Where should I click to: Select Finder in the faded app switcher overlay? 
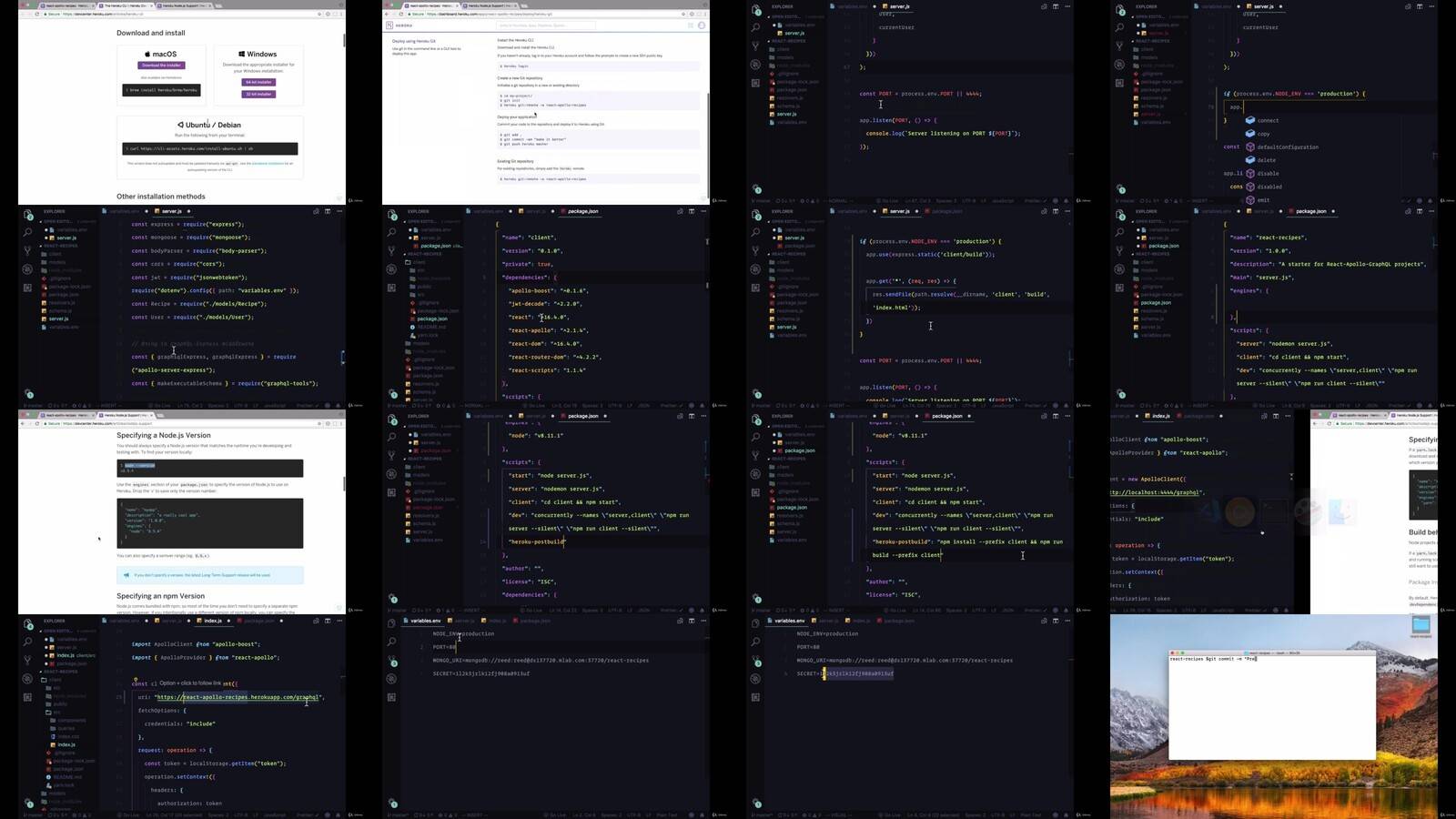point(1340,512)
